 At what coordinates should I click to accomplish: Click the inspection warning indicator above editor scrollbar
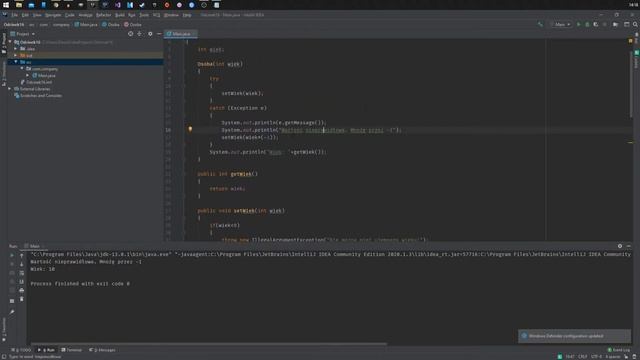631,41
